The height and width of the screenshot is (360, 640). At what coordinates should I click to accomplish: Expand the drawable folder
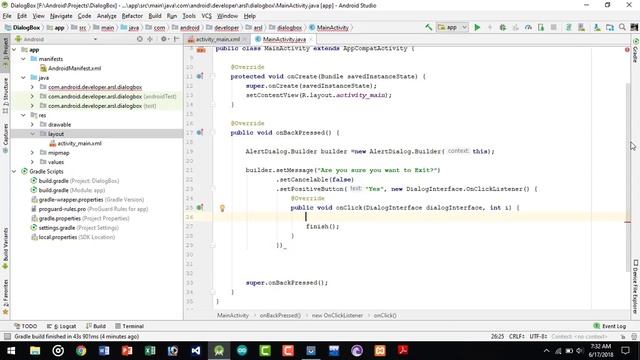tap(32, 124)
